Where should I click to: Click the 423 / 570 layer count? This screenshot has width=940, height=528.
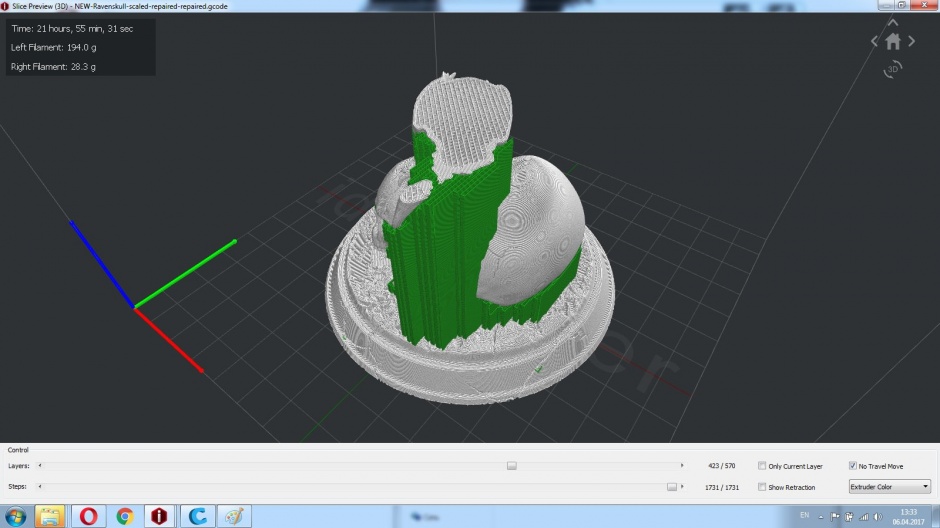point(721,466)
